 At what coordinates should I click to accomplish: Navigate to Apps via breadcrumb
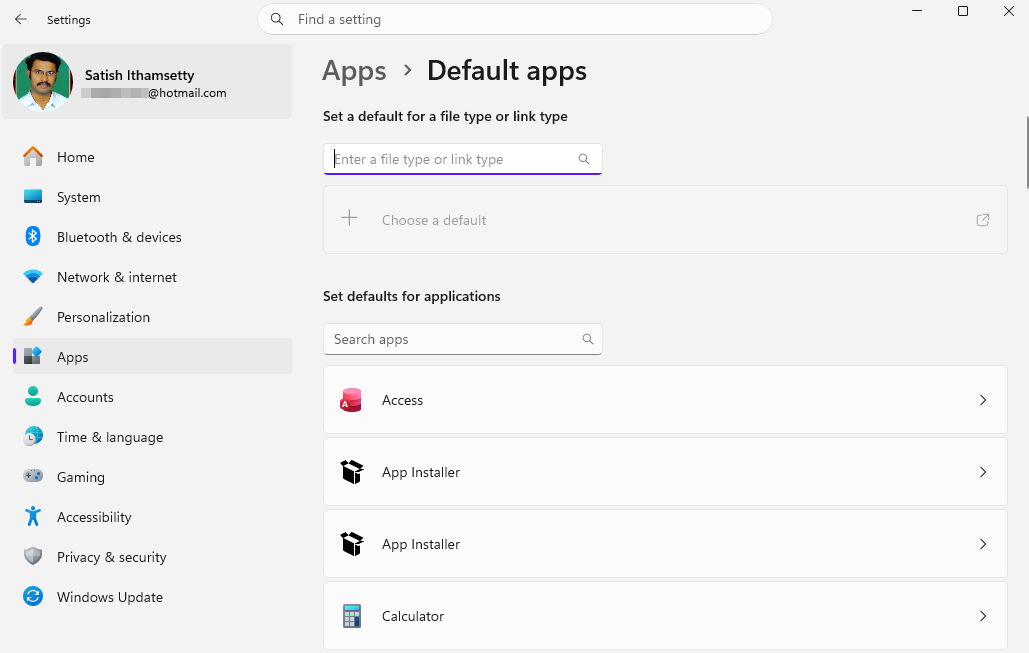[x=354, y=71]
